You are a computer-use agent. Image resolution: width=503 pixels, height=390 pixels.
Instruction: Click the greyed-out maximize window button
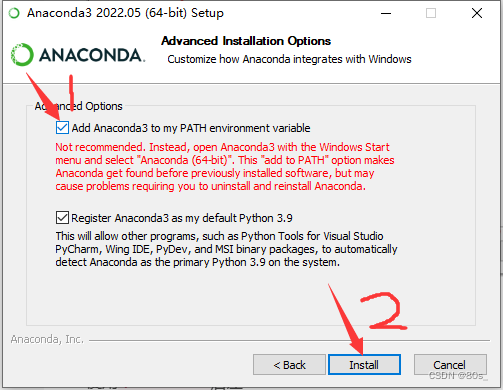click(431, 13)
